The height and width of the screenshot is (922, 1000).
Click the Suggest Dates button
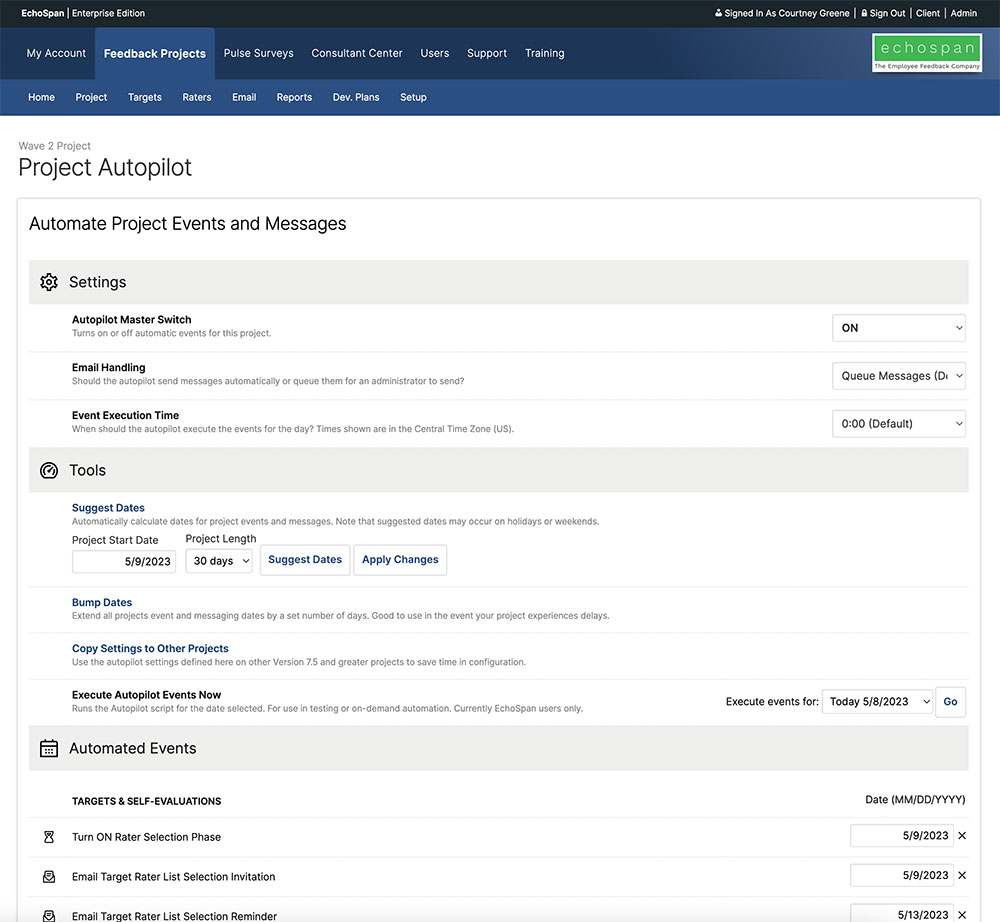coord(305,560)
